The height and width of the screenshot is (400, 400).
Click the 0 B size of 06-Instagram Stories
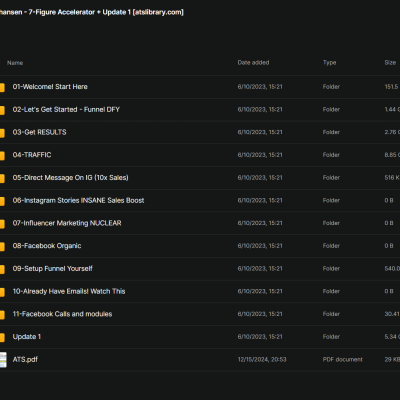click(389, 200)
